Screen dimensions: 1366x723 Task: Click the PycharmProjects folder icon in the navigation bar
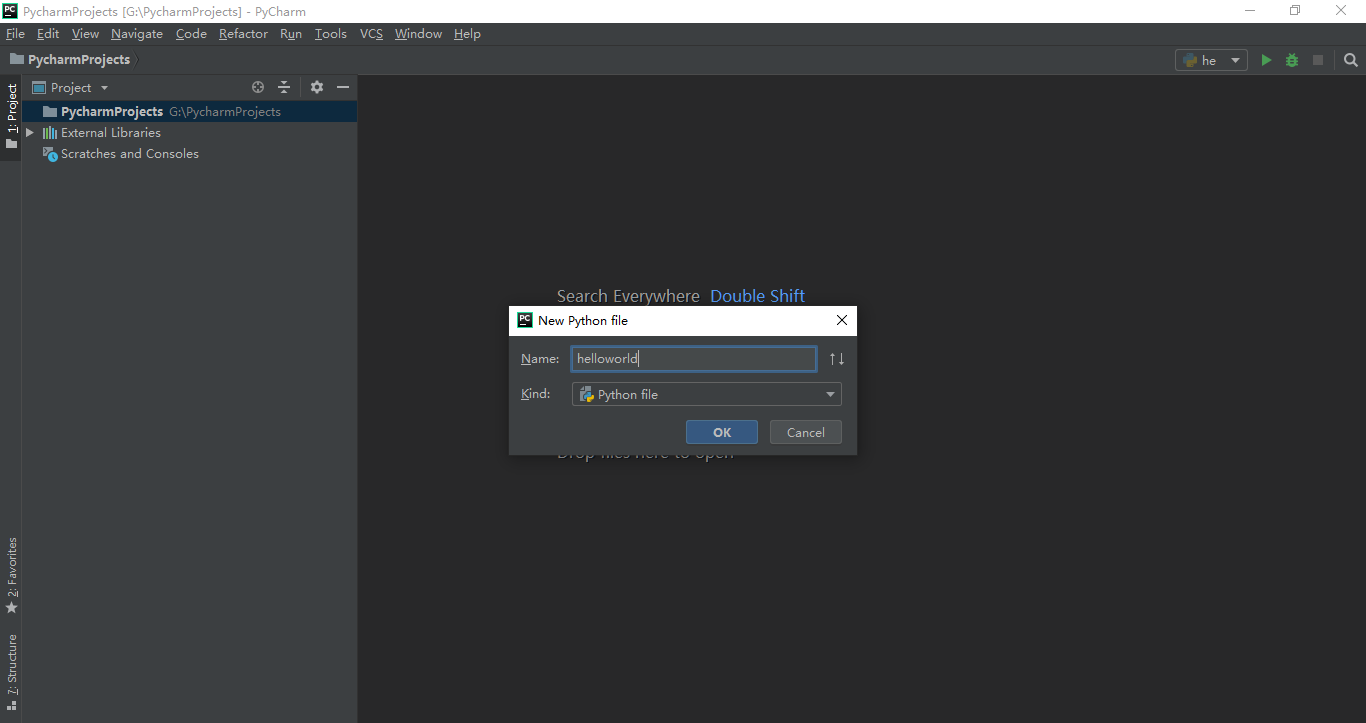(17, 59)
